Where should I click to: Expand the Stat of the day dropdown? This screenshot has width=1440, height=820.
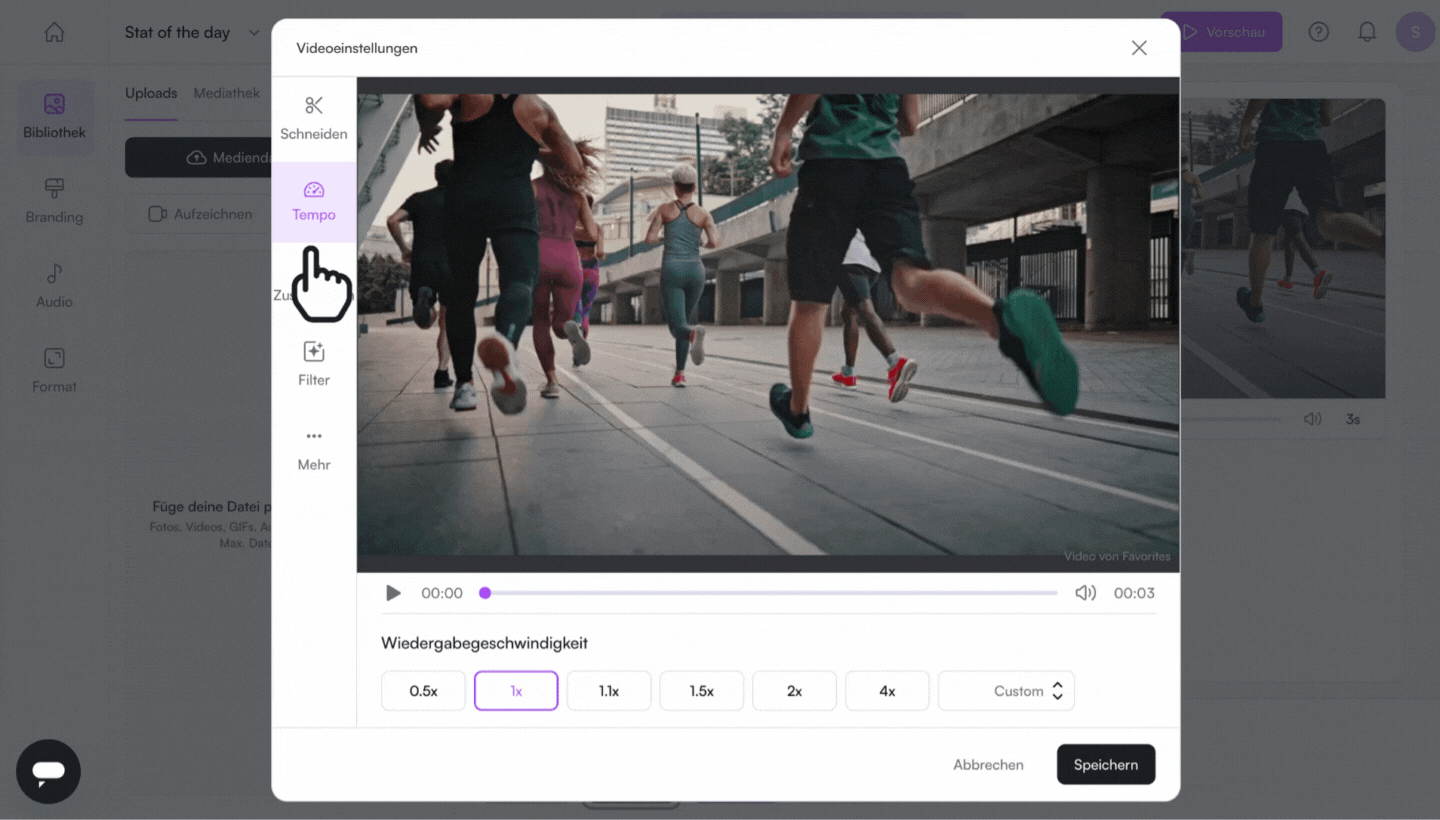(x=253, y=33)
